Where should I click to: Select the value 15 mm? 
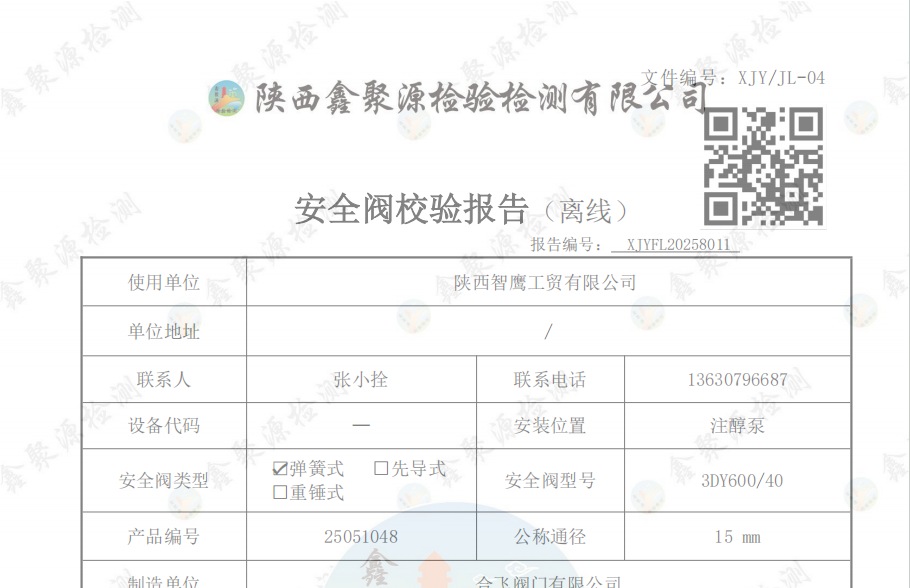[x=737, y=537]
